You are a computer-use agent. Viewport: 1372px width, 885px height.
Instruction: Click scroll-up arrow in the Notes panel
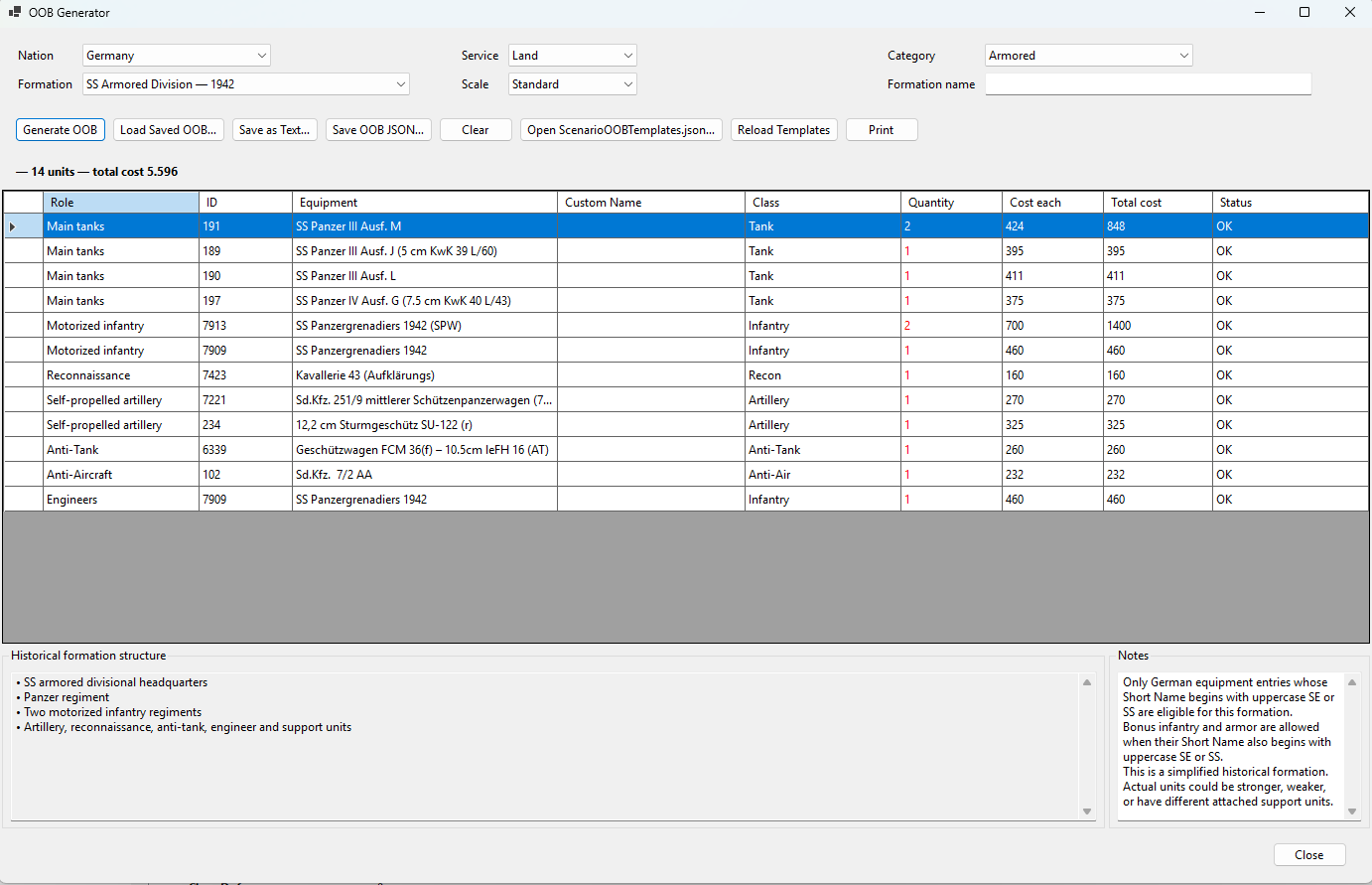pos(1352,682)
